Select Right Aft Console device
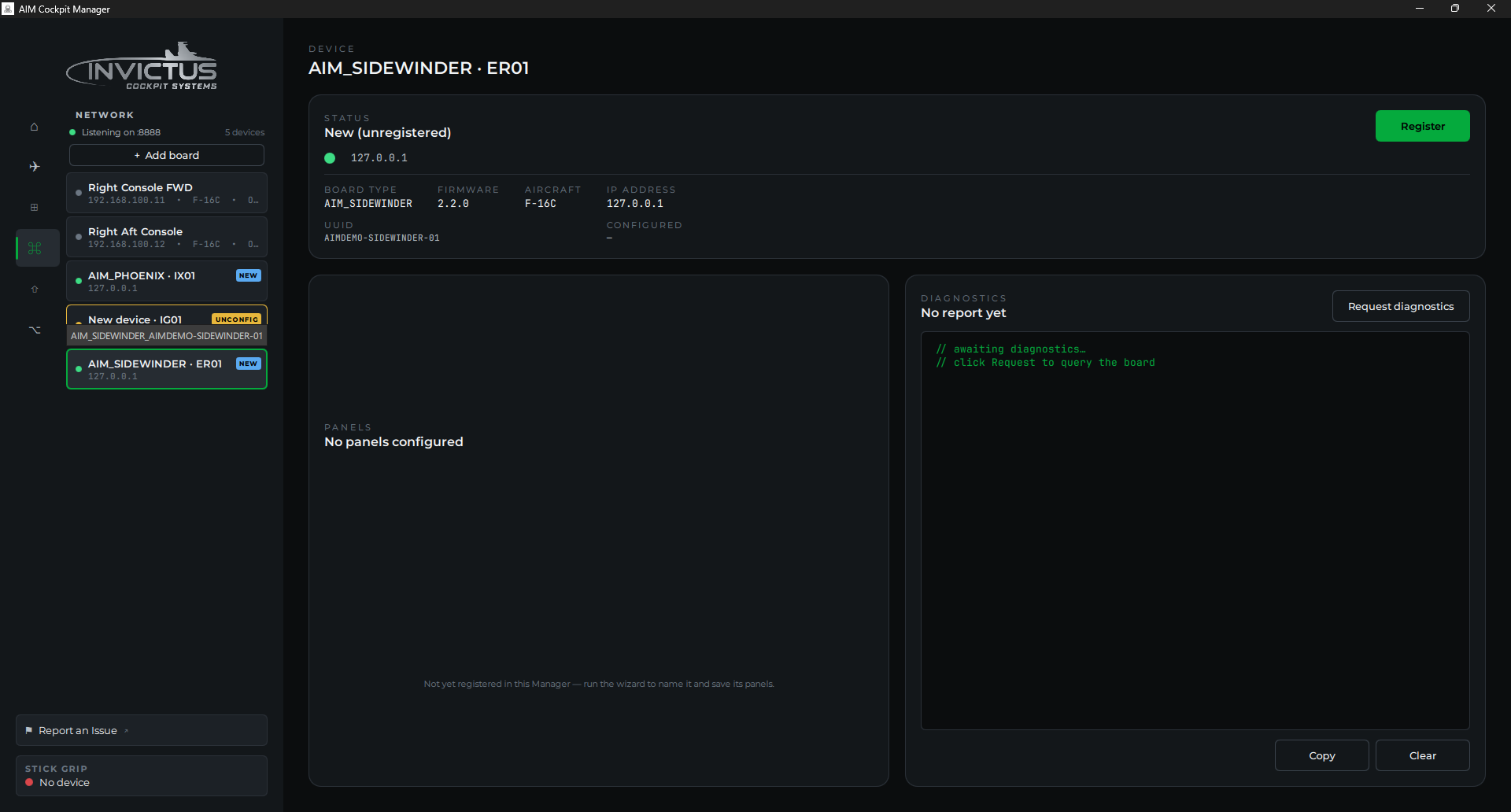The image size is (1511, 812). (167, 237)
